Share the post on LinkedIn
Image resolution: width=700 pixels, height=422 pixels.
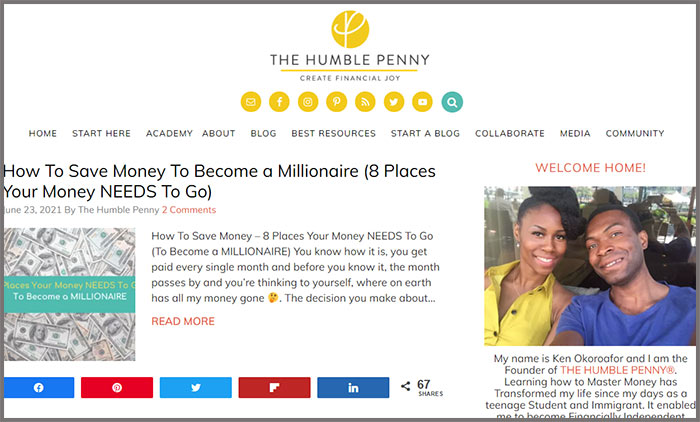(353, 388)
